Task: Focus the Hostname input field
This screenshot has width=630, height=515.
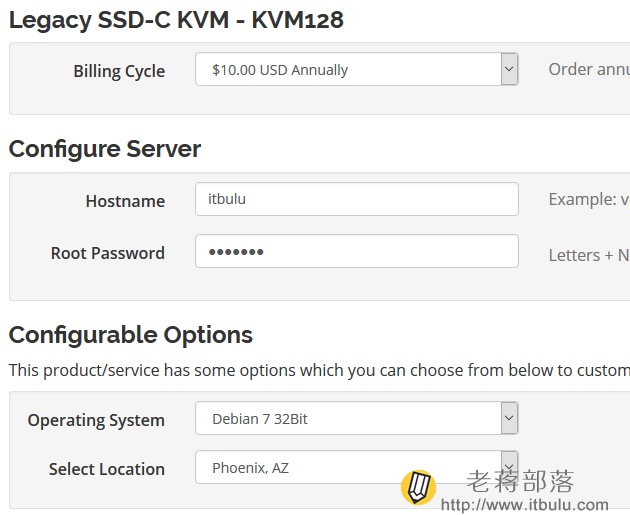Action: [356, 199]
